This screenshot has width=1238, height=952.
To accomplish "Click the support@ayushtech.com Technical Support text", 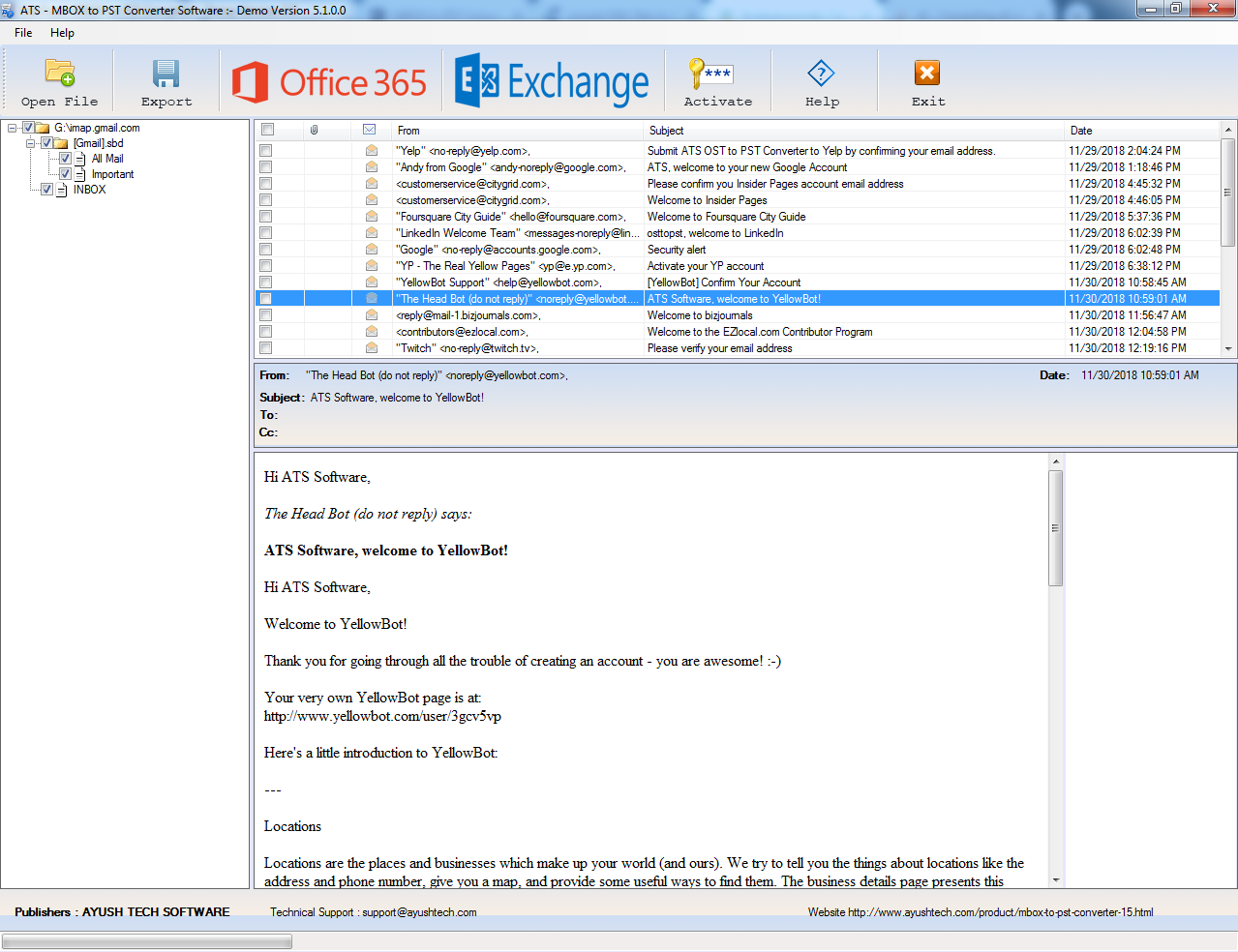I will 373,912.
